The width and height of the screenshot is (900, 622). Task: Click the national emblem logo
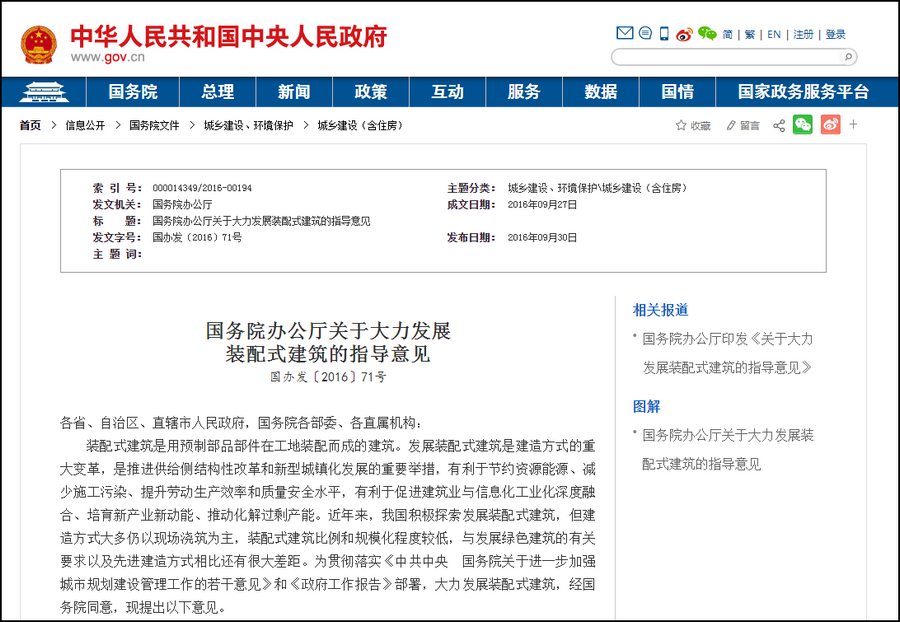[38, 44]
